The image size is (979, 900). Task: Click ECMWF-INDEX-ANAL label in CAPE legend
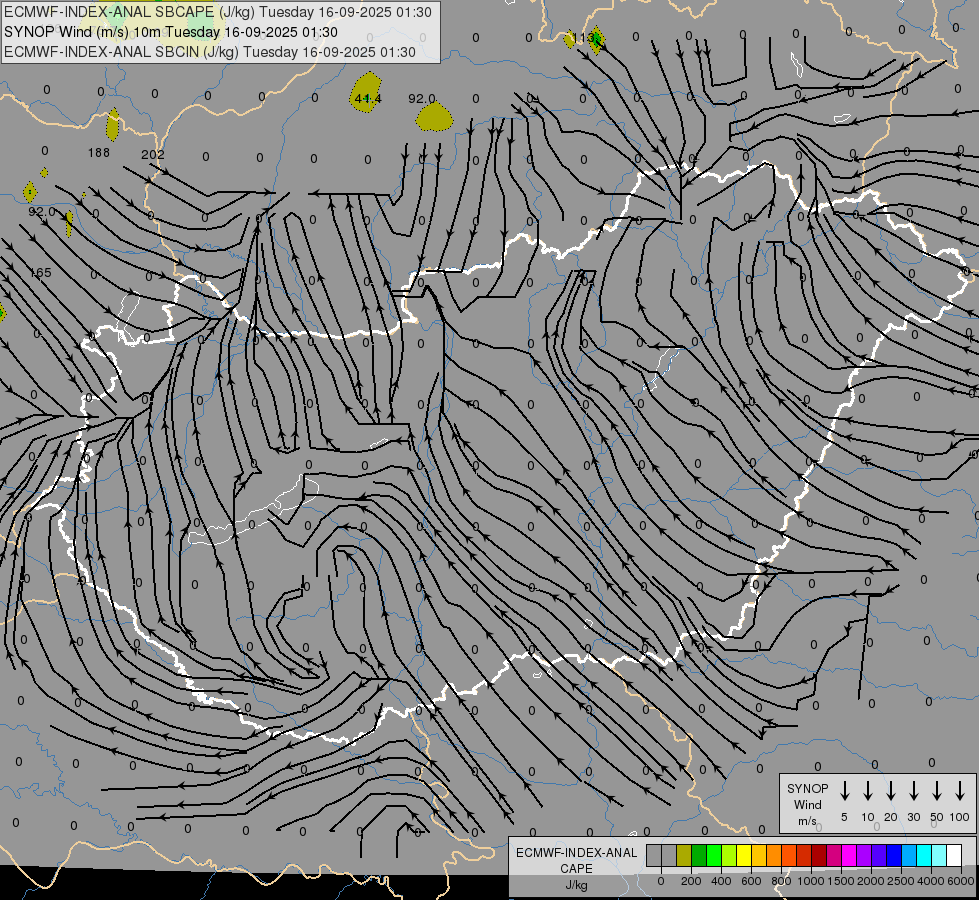point(576,853)
